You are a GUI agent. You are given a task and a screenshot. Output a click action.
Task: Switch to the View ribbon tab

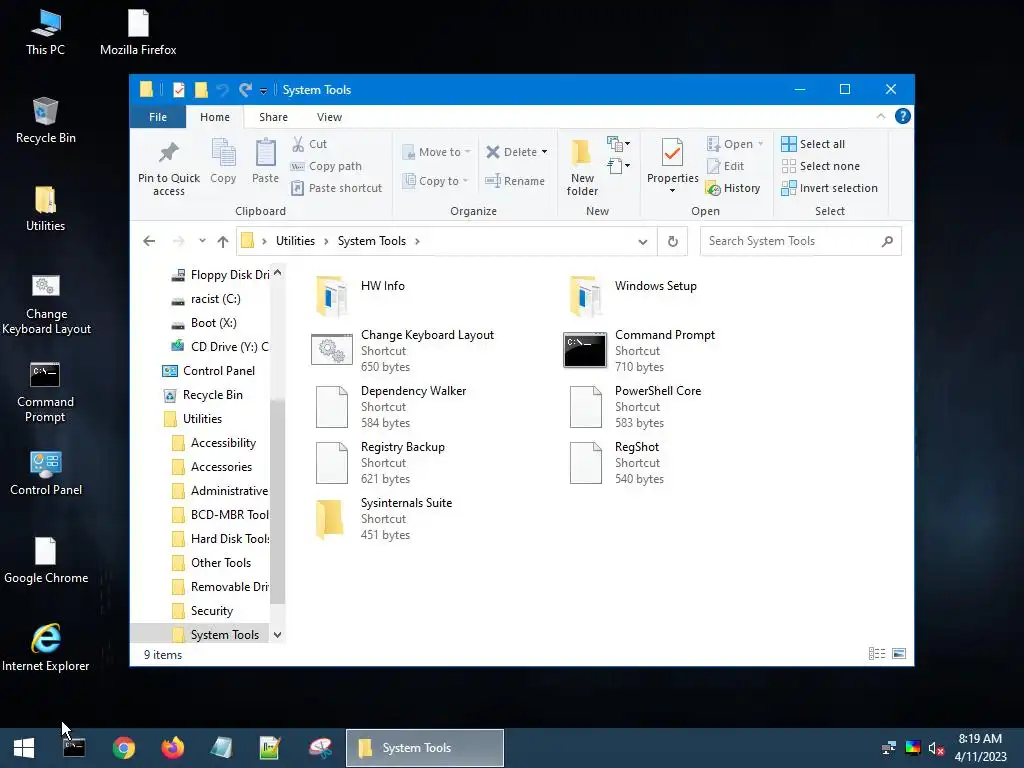point(329,117)
